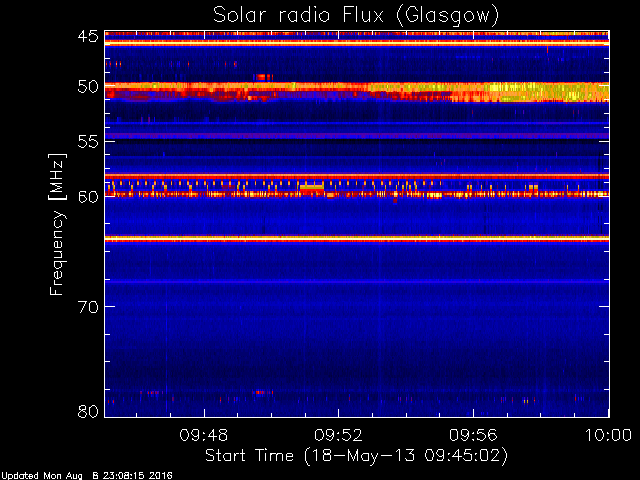Click the 'Updated Mon Aug 8 23:08:15 2016' timestamp

click(x=87, y=476)
